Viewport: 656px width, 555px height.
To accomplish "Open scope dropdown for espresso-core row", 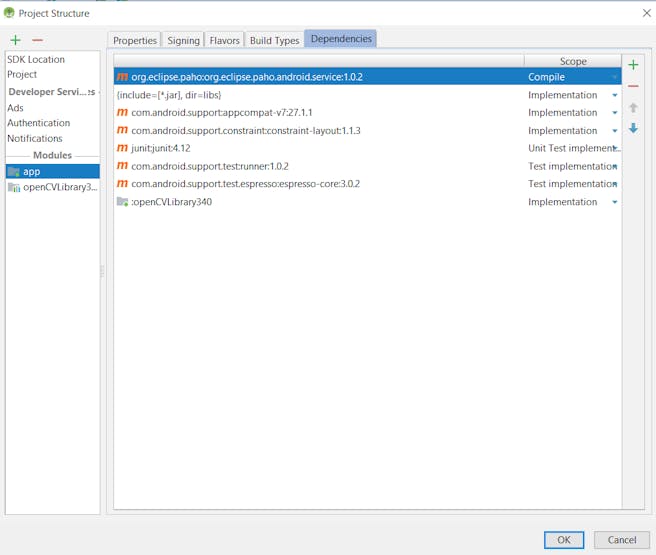I will click(615, 184).
